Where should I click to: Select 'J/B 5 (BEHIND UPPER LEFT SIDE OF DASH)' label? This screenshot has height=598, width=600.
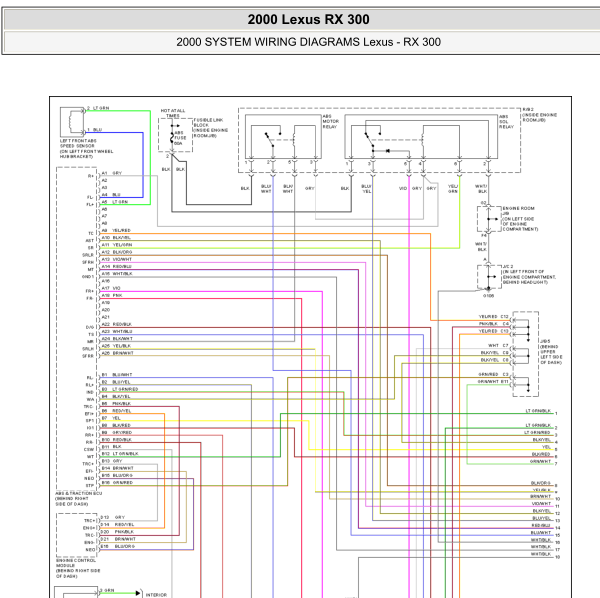[551, 352]
